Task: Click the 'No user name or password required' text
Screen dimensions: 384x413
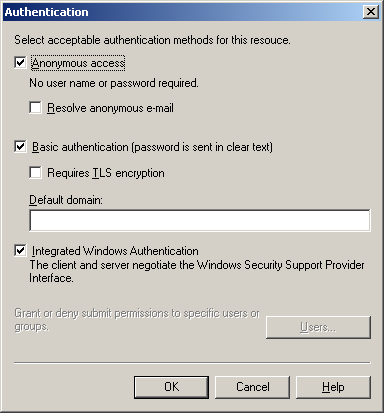Action: click(114, 83)
